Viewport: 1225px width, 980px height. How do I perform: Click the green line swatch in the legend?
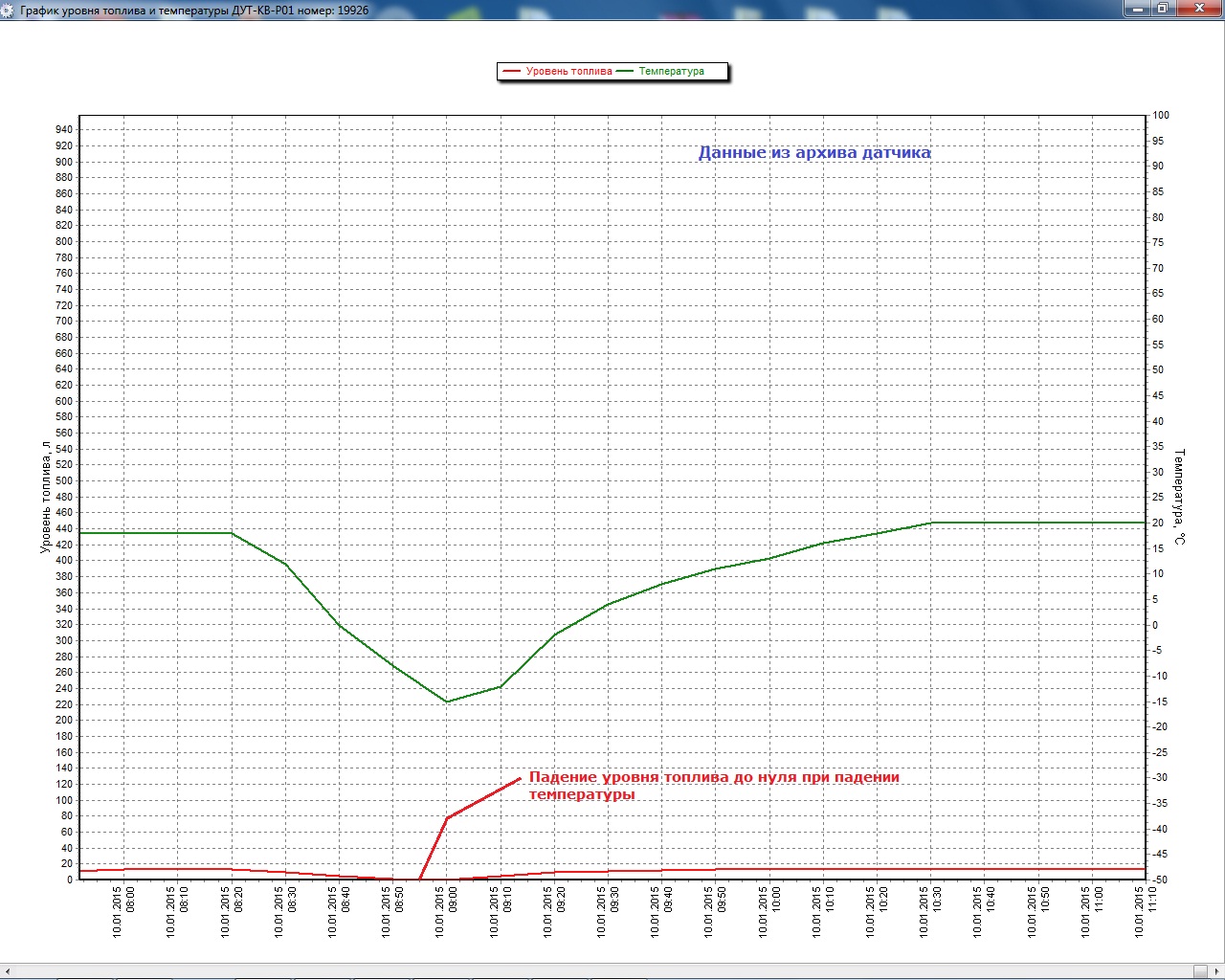click(x=625, y=72)
